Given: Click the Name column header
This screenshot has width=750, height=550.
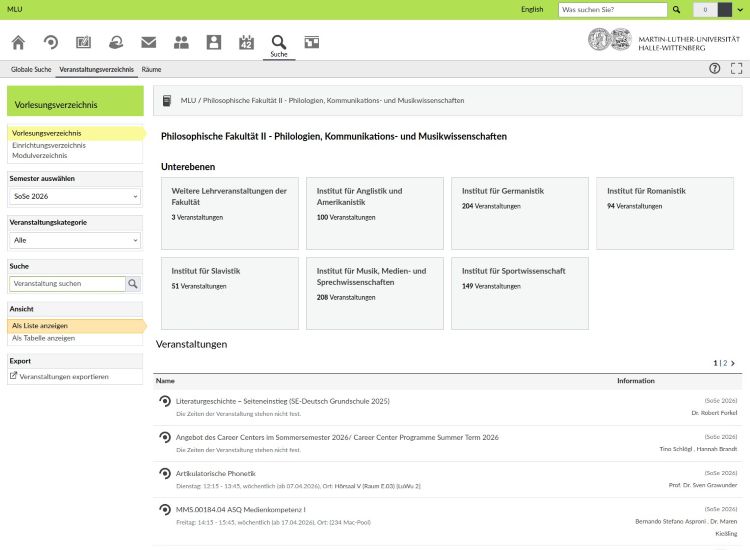Looking at the screenshot, I should point(165,381).
